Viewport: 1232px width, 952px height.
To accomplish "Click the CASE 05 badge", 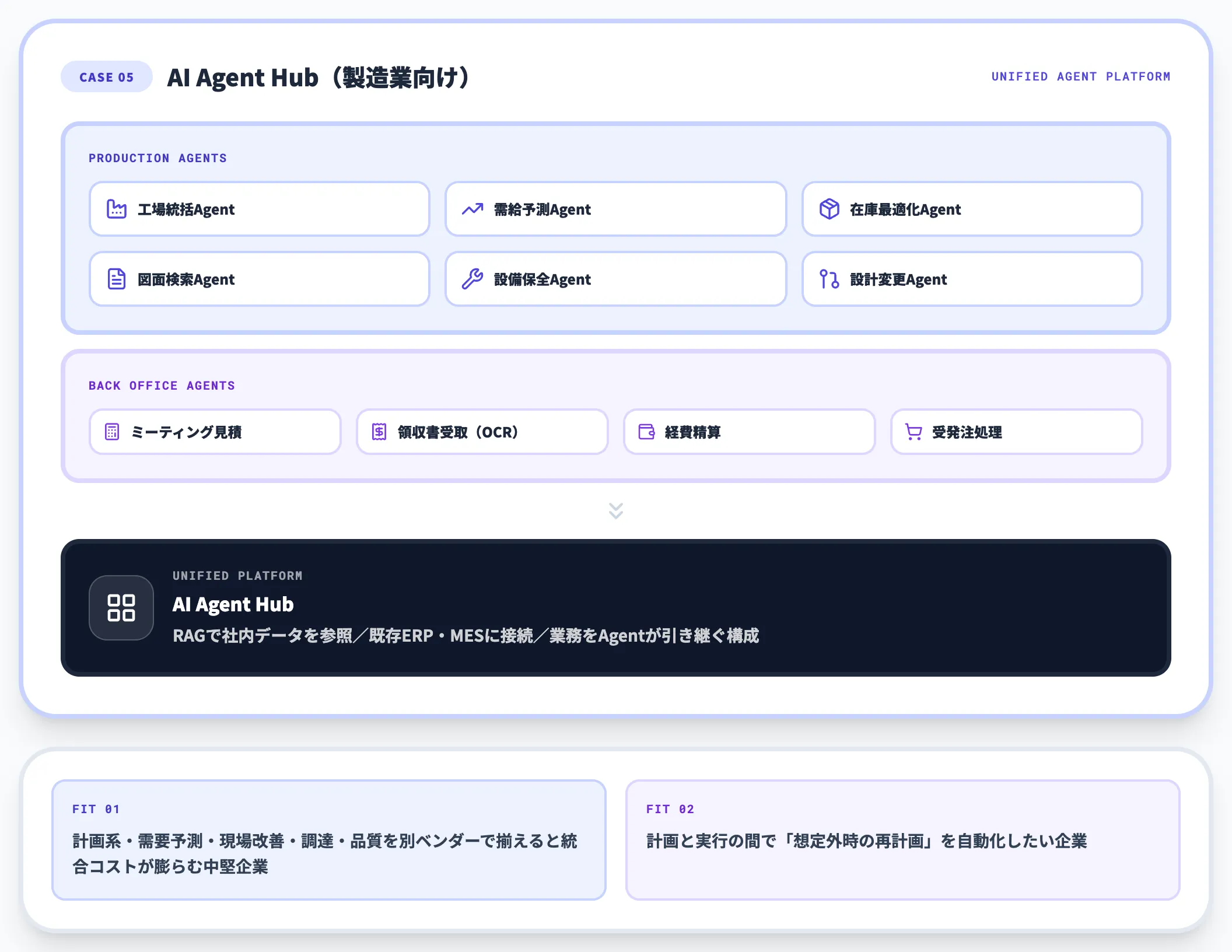I will coord(107,77).
